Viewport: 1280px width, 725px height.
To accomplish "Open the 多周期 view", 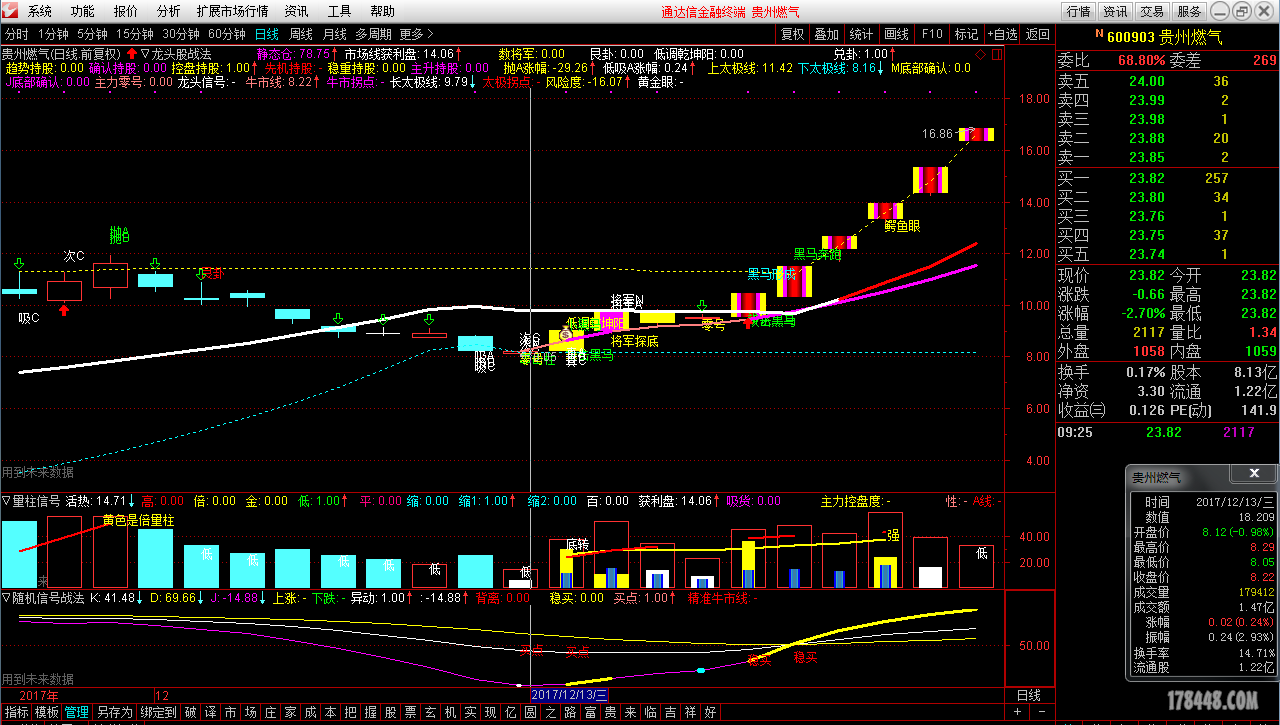I will (x=373, y=34).
